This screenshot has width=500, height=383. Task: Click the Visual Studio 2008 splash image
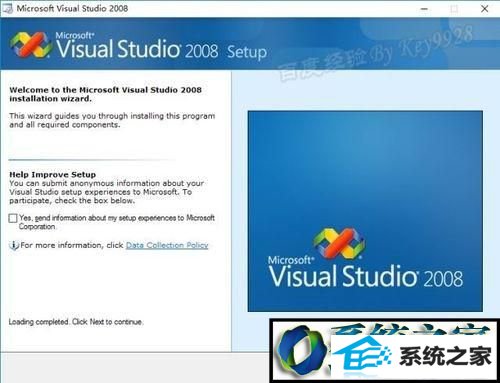[x=365, y=211]
